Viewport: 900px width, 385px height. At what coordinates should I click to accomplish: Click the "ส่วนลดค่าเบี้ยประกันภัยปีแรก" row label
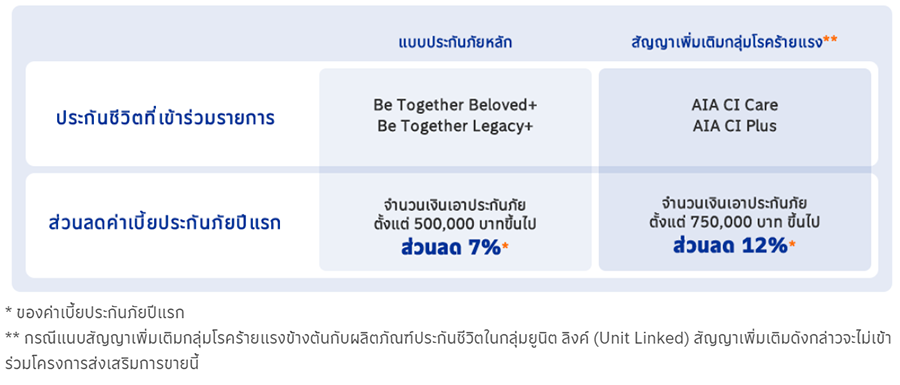coord(165,223)
